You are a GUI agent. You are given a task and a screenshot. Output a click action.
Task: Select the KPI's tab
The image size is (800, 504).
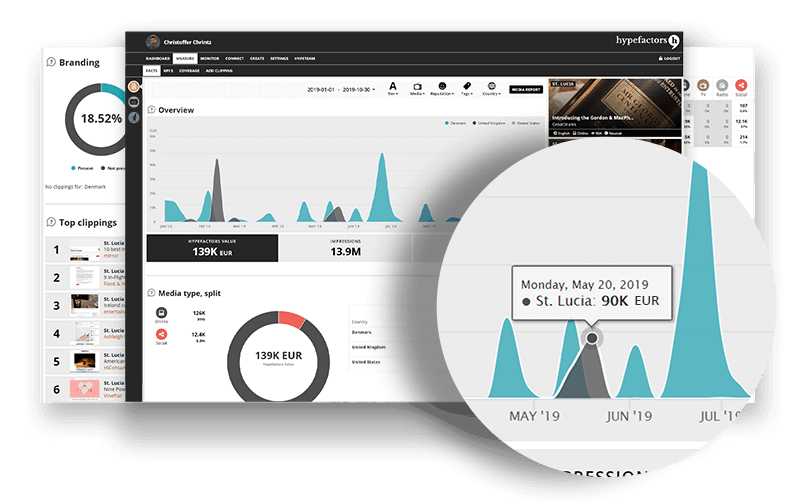tap(168, 72)
